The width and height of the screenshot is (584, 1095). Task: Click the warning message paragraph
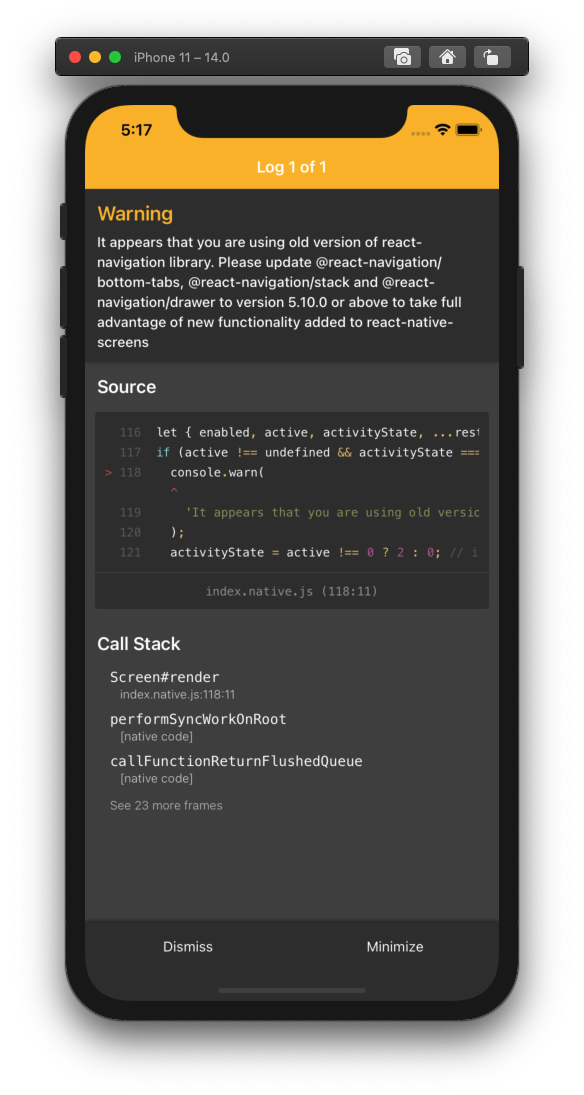tap(279, 293)
